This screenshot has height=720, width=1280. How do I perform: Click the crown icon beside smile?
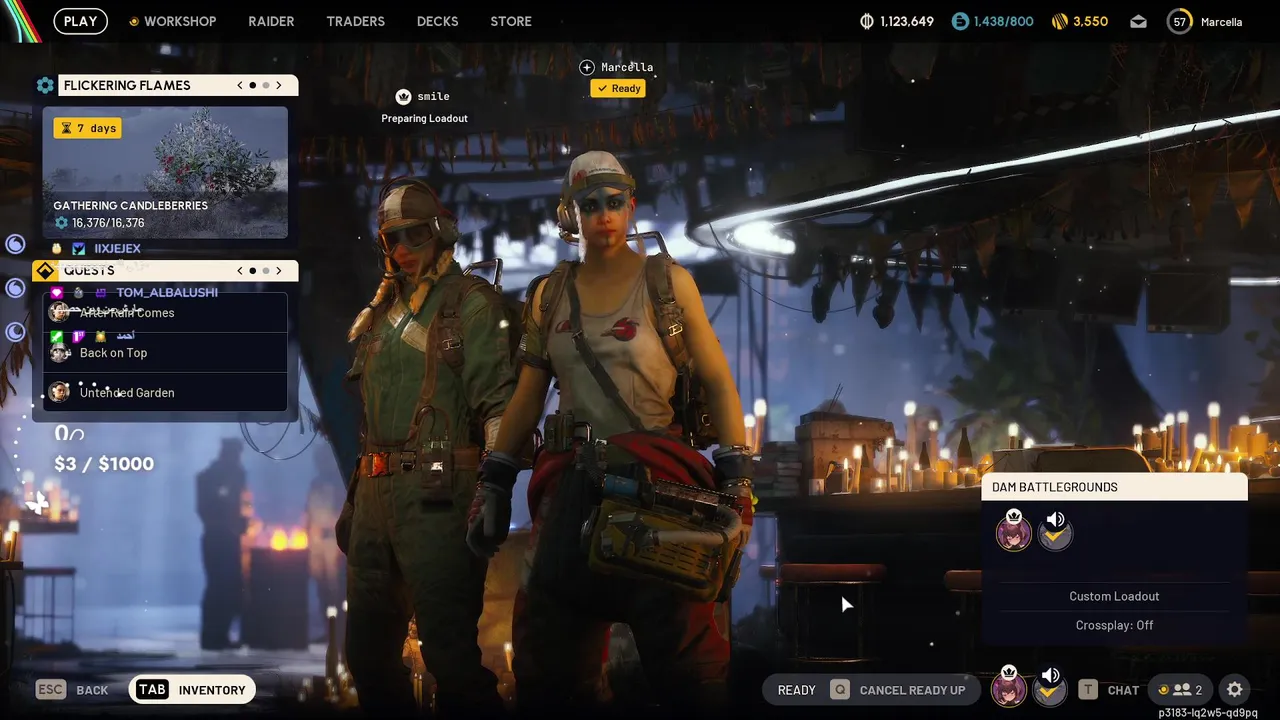click(403, 96)
